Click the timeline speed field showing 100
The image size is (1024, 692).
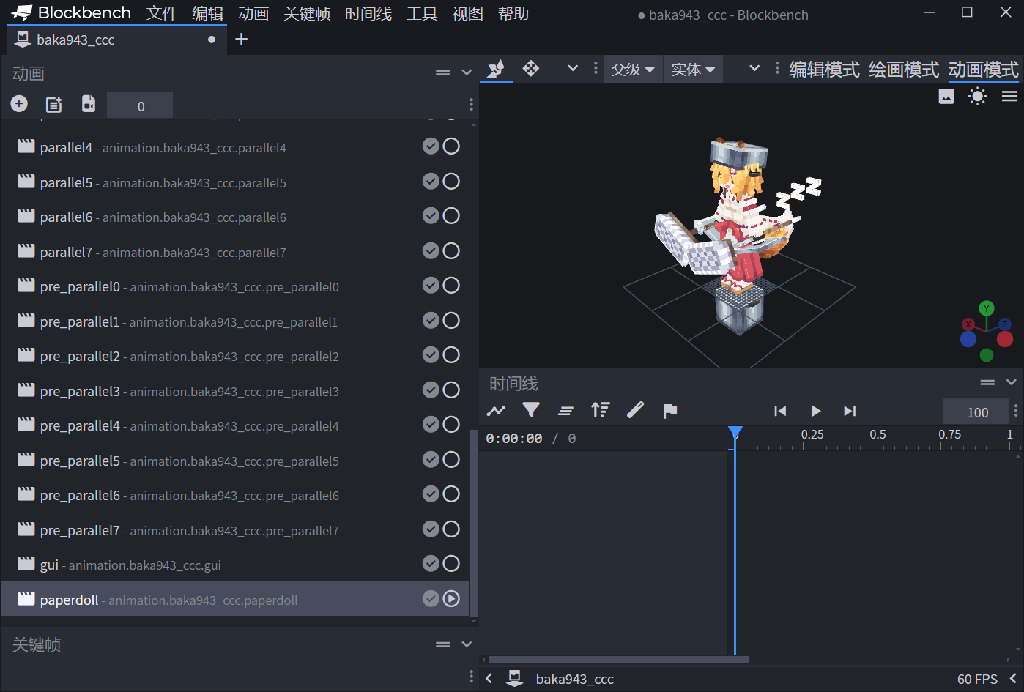click(976, 412)
